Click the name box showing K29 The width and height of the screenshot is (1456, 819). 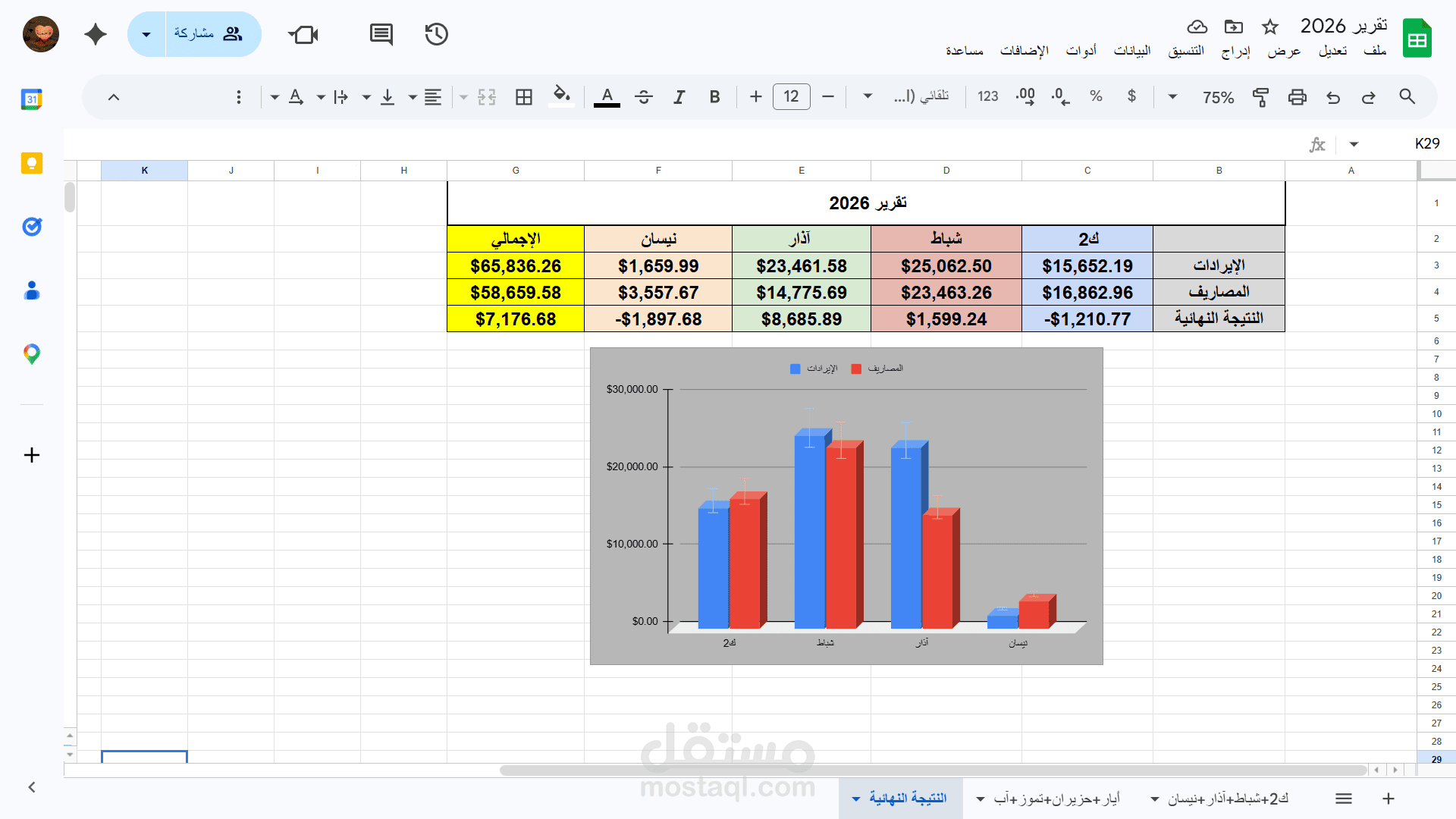pos(1426,144)
